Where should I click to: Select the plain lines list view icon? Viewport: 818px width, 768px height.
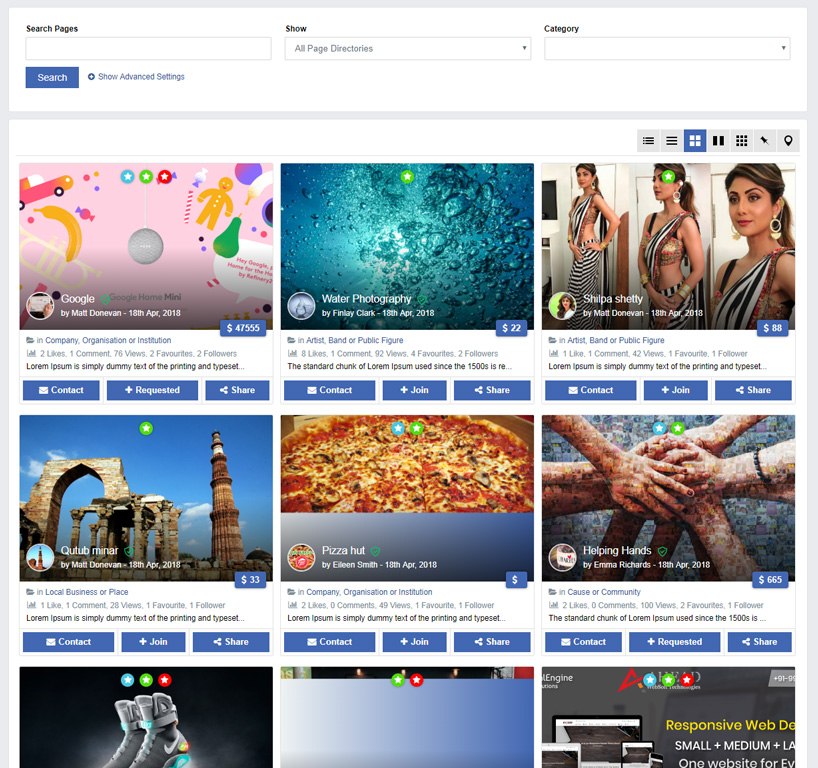[672, 141]
